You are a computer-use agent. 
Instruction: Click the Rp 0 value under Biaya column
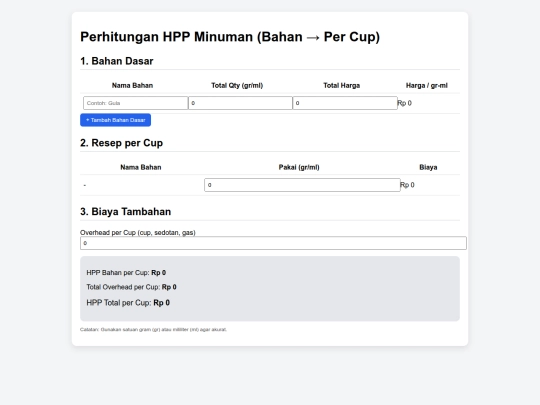(x=407, y=185)
